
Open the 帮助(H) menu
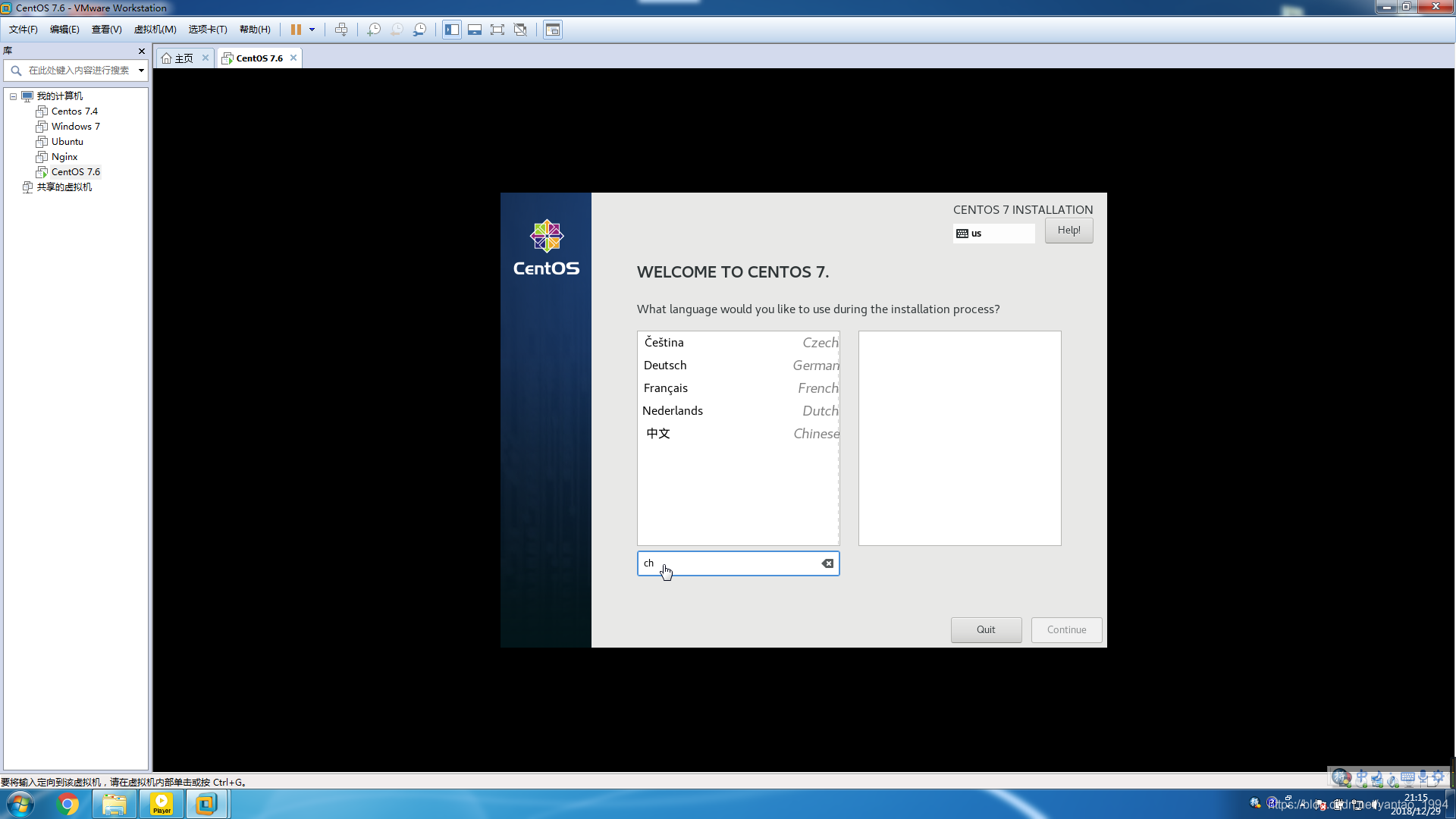click(x=255, y=30)
